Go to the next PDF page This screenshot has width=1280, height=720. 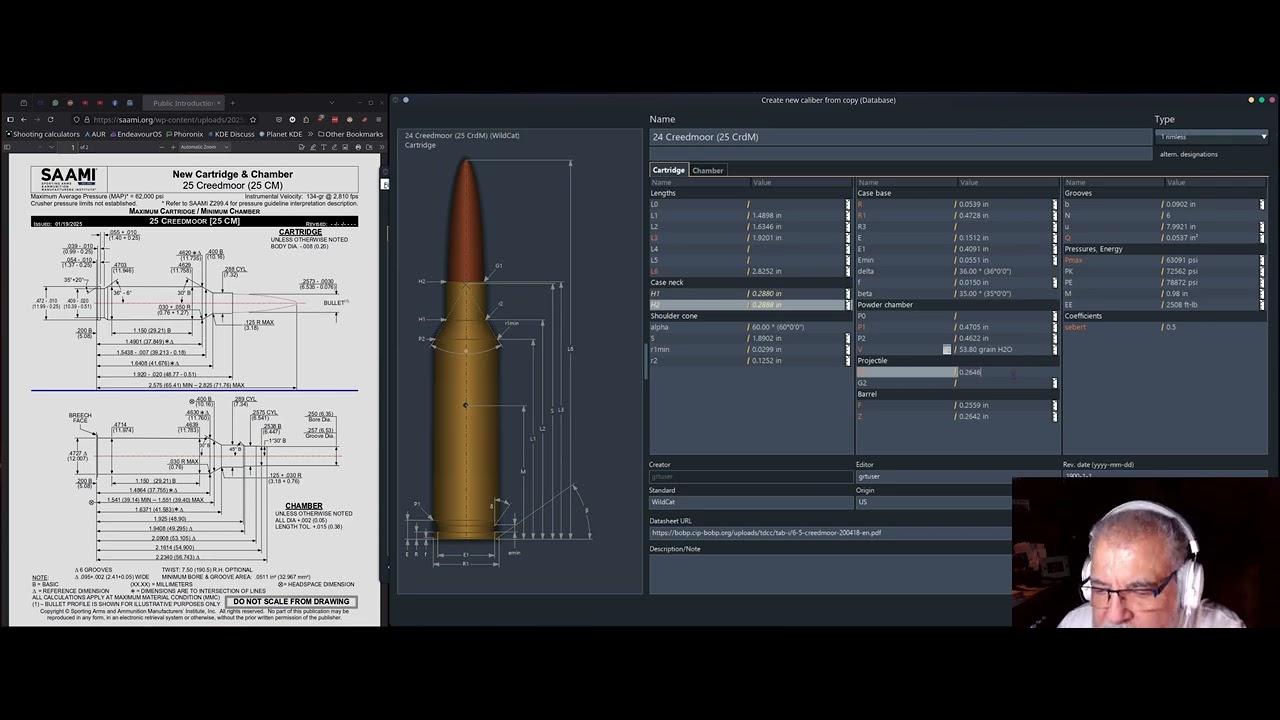click(51, 147)
